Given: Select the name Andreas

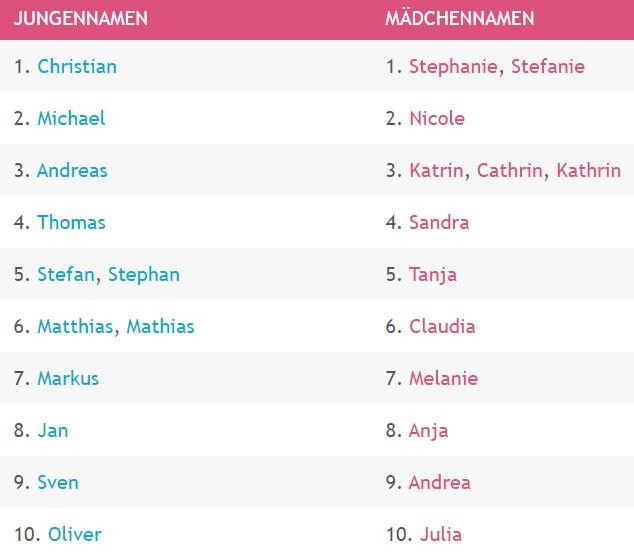Looking at the screenshot, I should [x=72, y=171].
